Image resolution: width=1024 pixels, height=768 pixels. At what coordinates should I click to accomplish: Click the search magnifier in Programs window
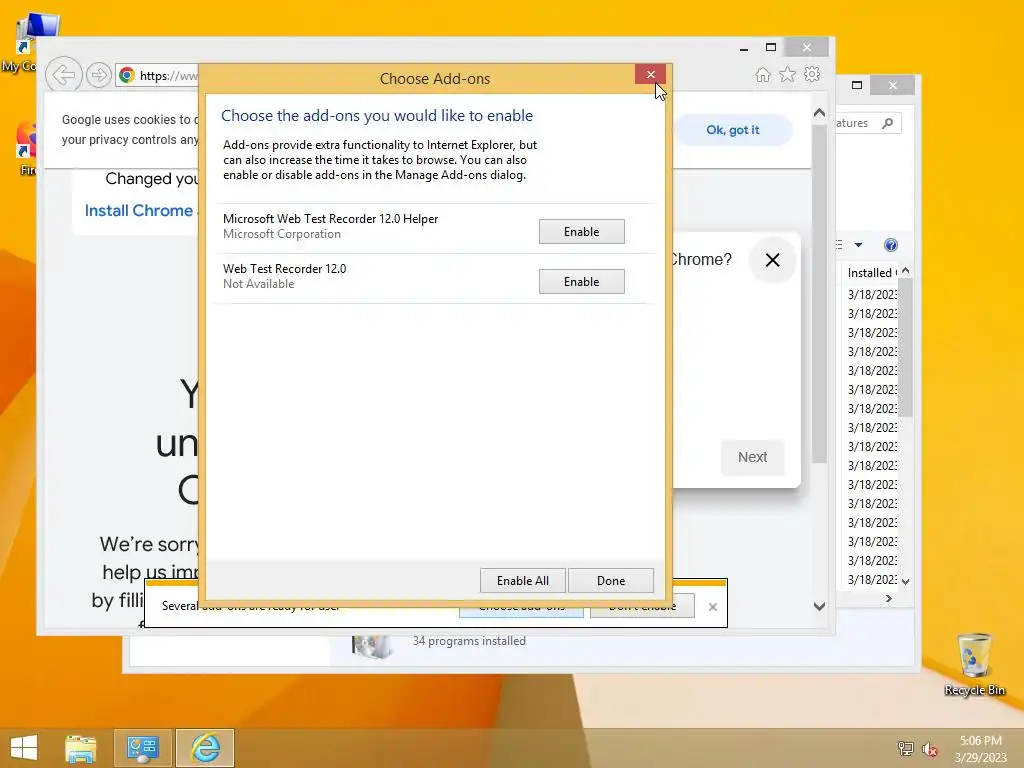[887, 123]
